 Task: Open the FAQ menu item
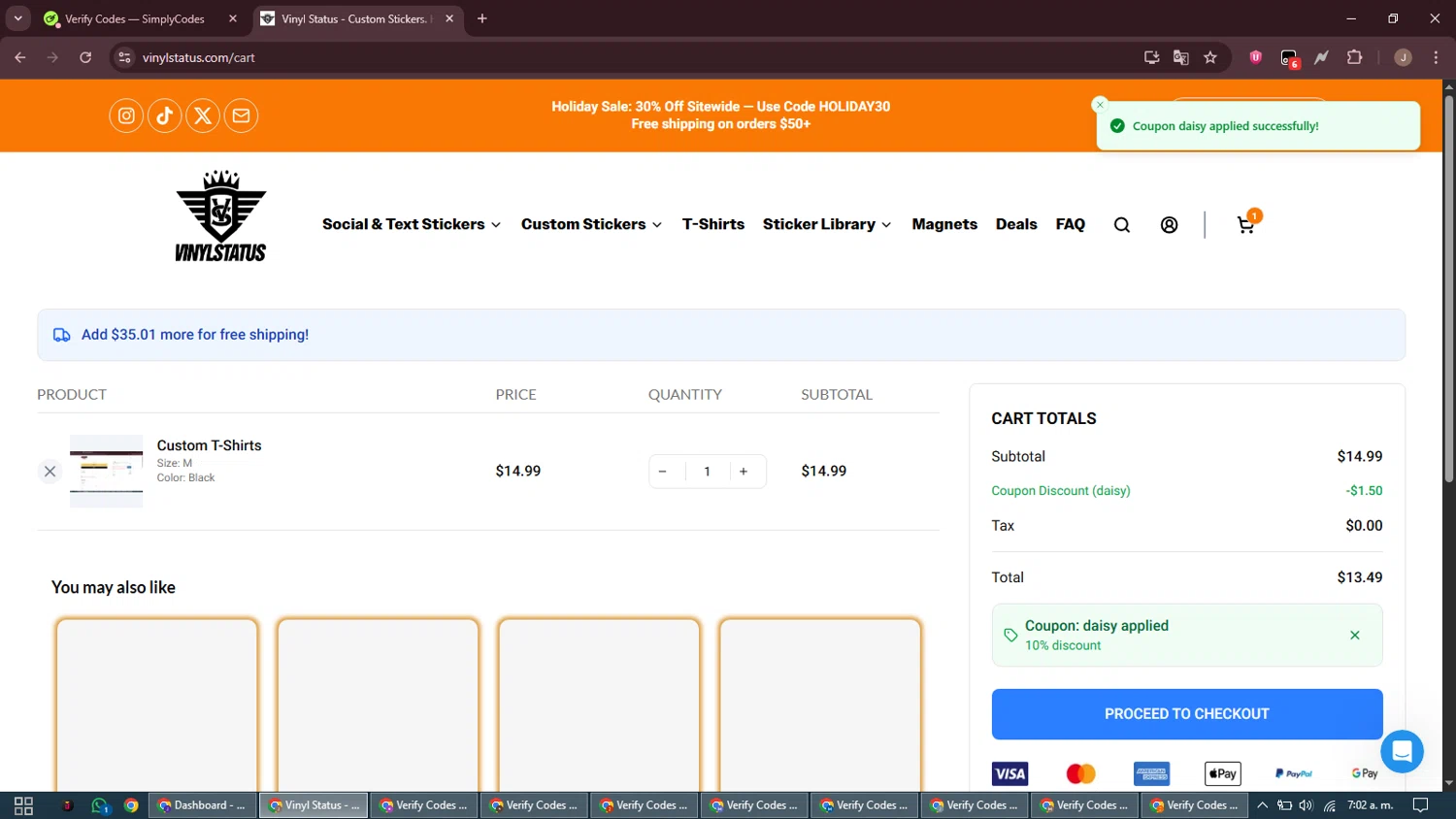pyautogui.click(x=1071, y=224)
